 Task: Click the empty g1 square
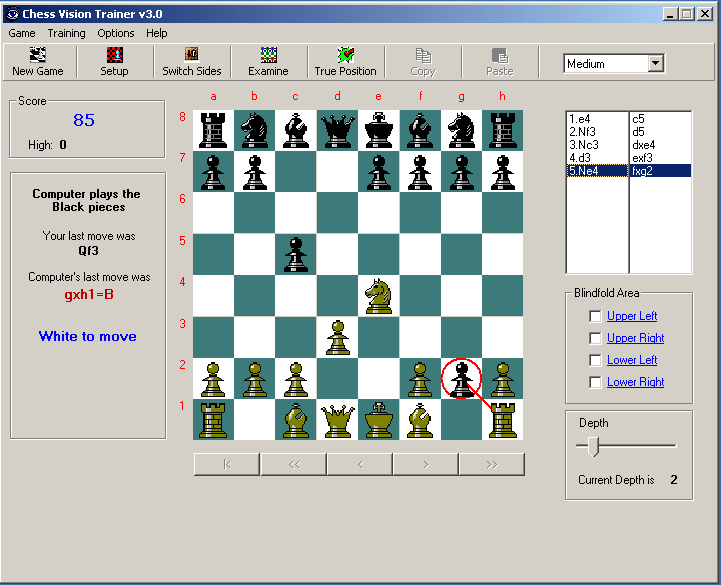coord(461,419)
